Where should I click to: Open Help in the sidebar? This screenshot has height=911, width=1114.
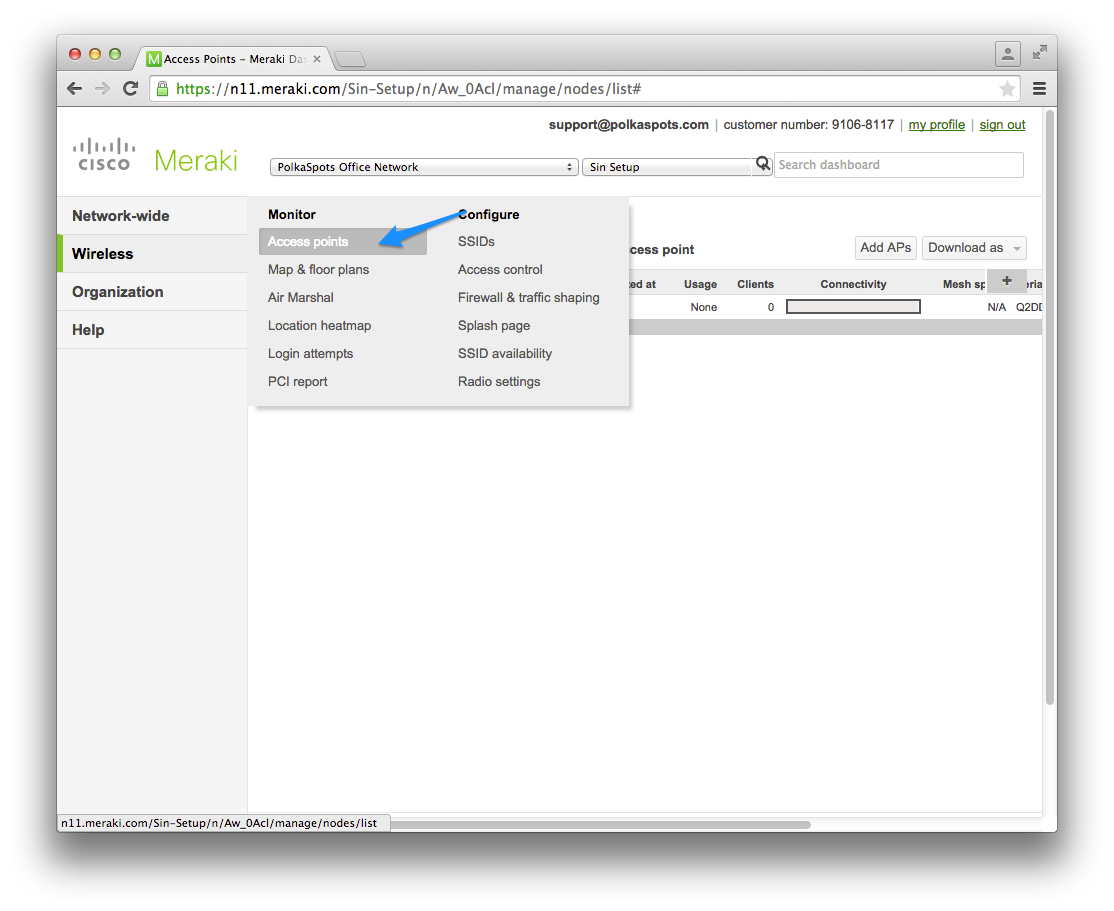(152, 330)
